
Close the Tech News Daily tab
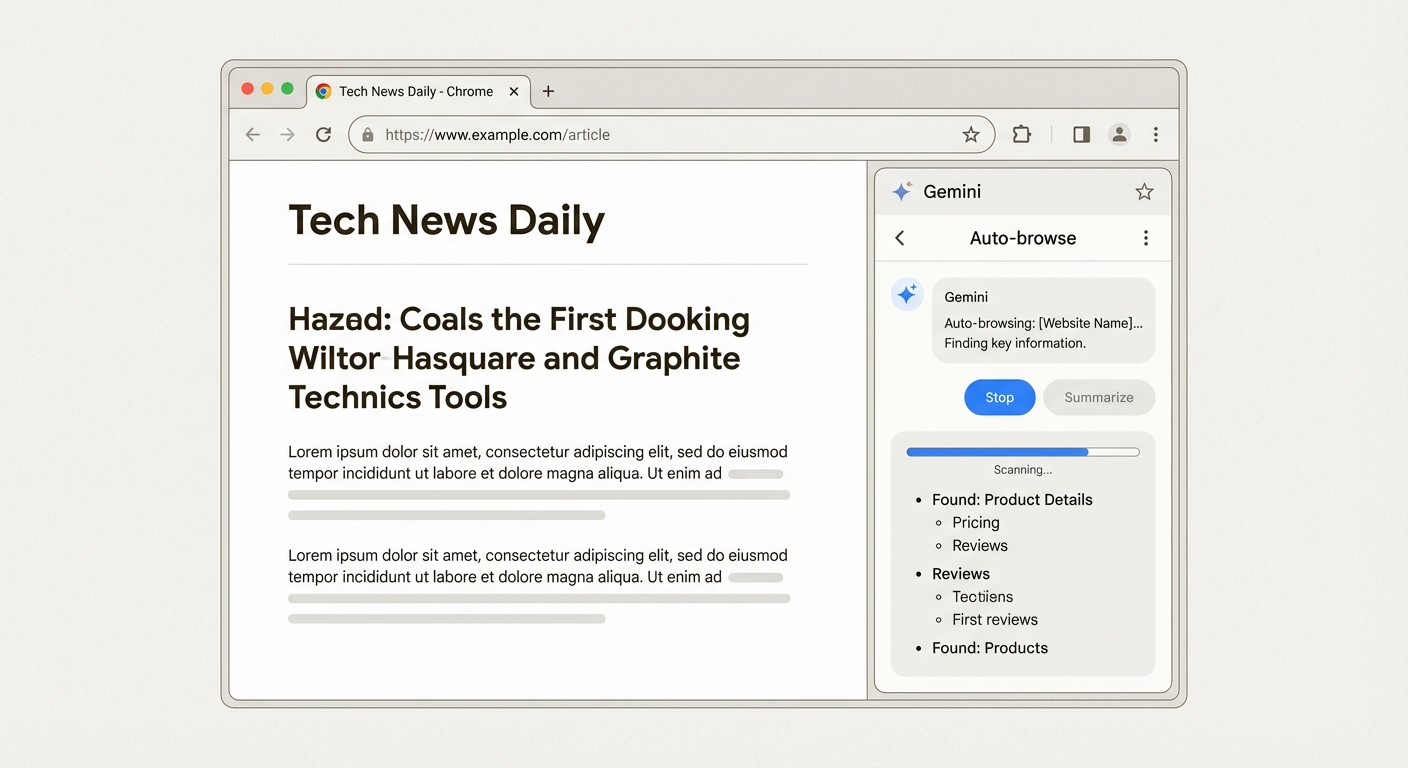click(514, 91)
